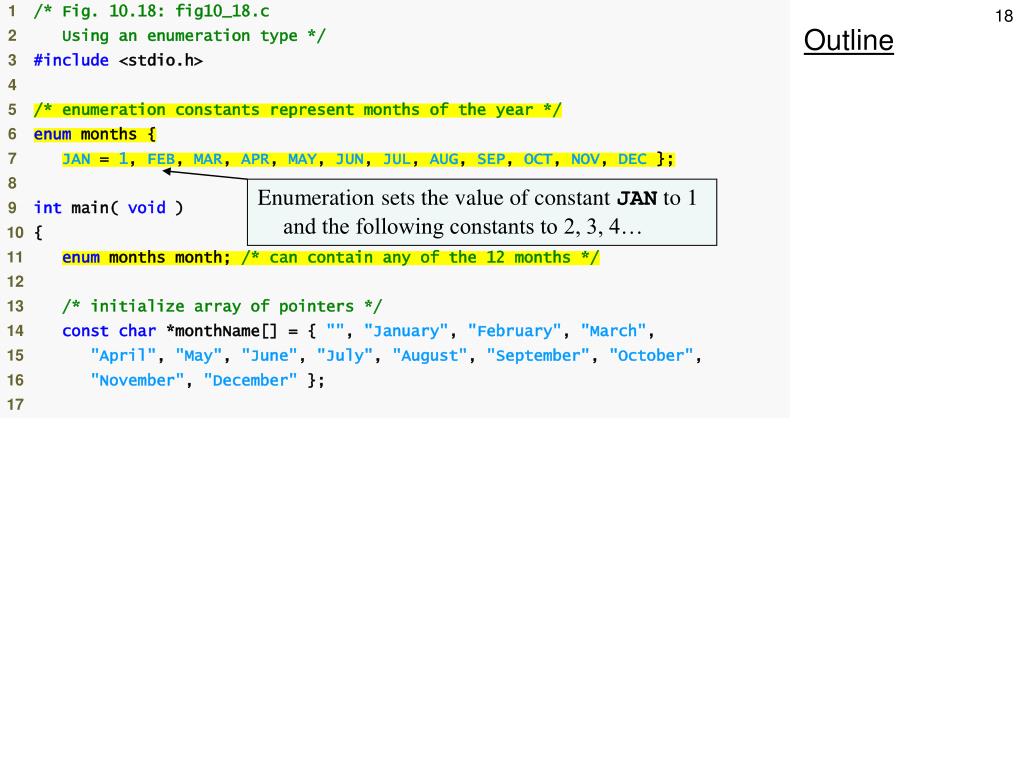The height and width of the screenshot is (768, 1024).
Task: Click the MAR constant
Action: click(208, 159)
